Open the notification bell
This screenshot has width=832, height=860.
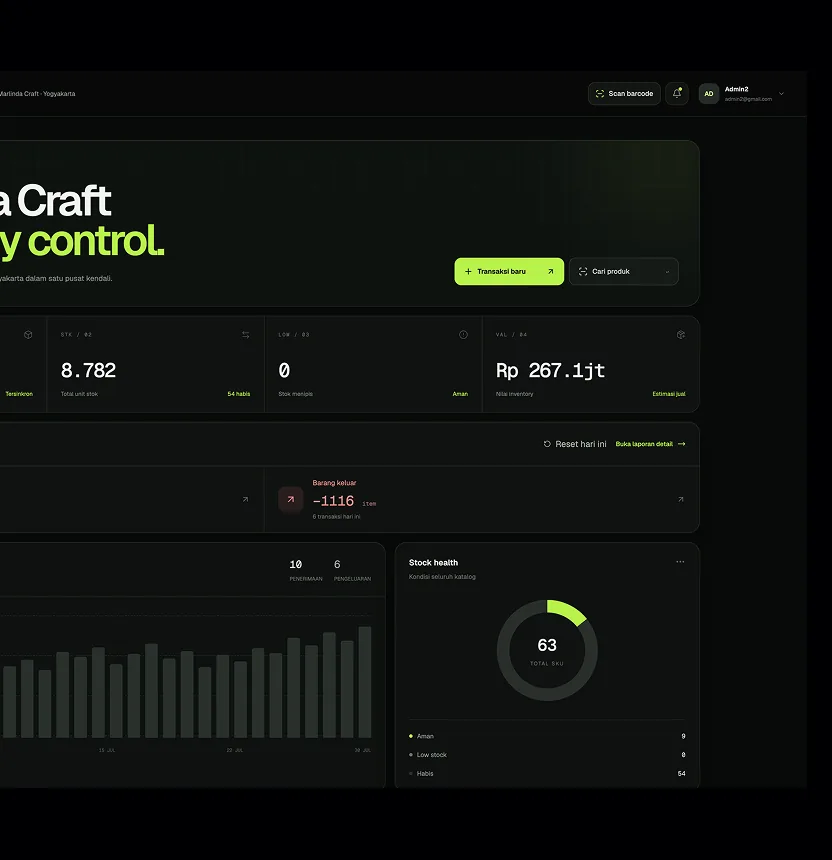(x=677, y=94)
